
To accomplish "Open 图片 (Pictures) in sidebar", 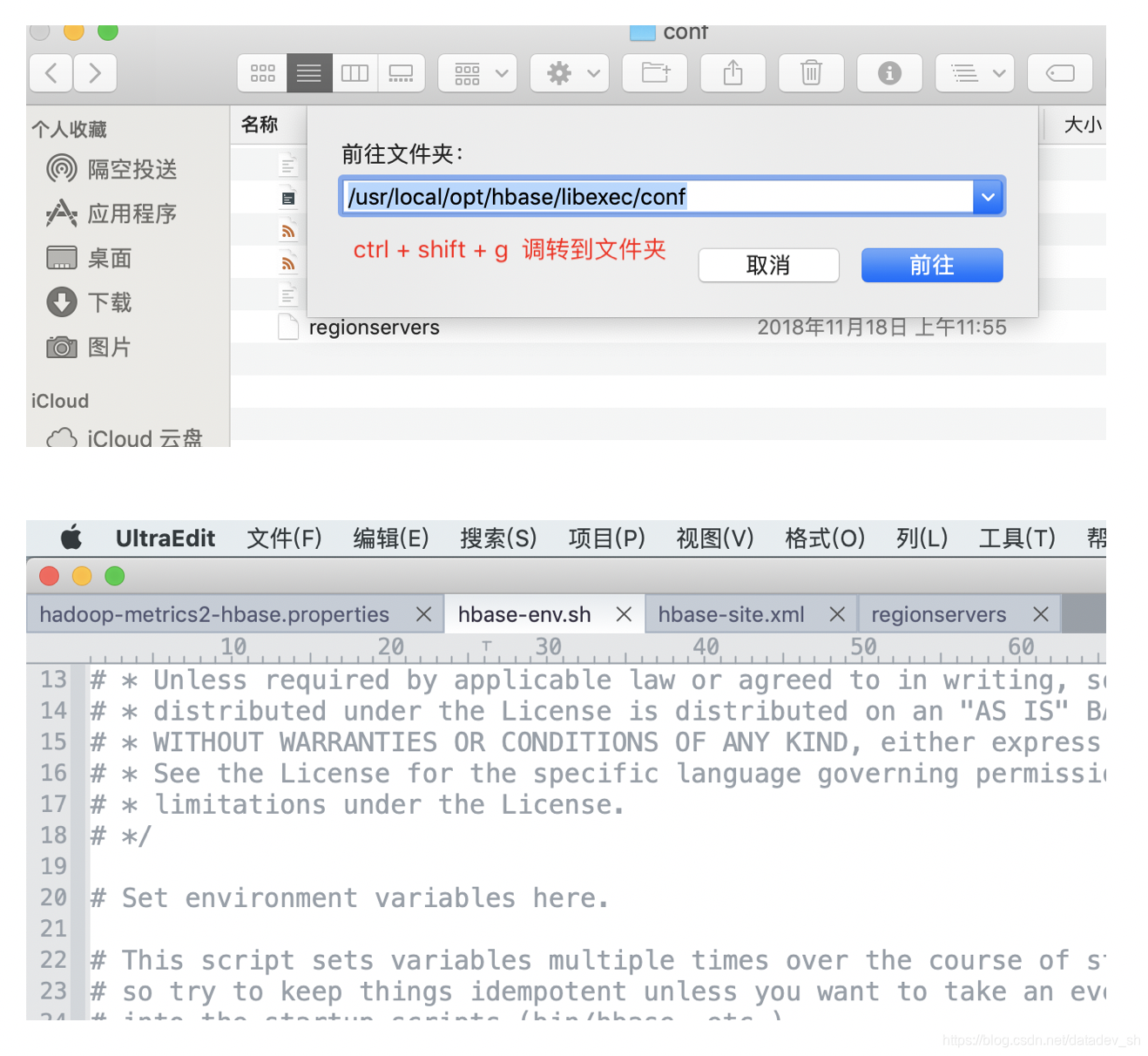I will click(x=90, y=347).
